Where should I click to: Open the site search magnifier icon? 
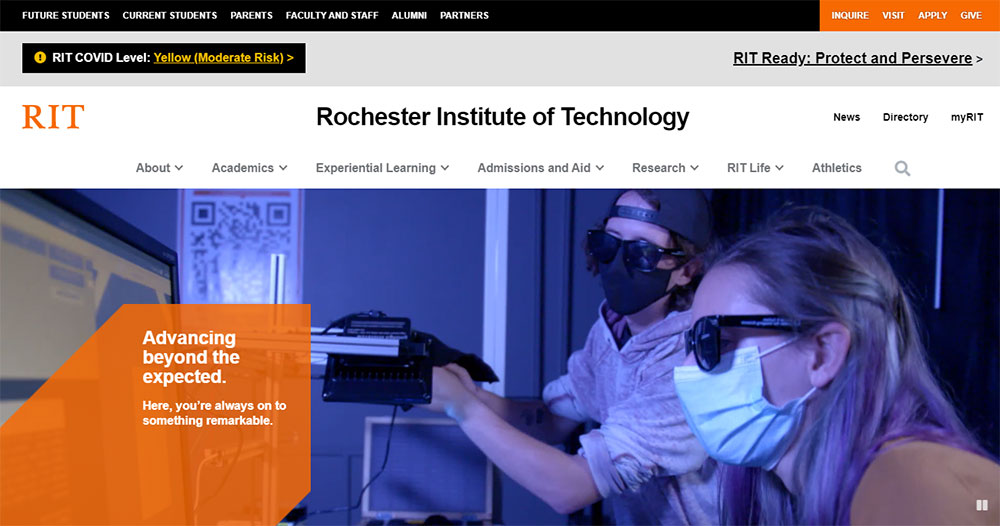pyautogui.click(x=902, y=168)
